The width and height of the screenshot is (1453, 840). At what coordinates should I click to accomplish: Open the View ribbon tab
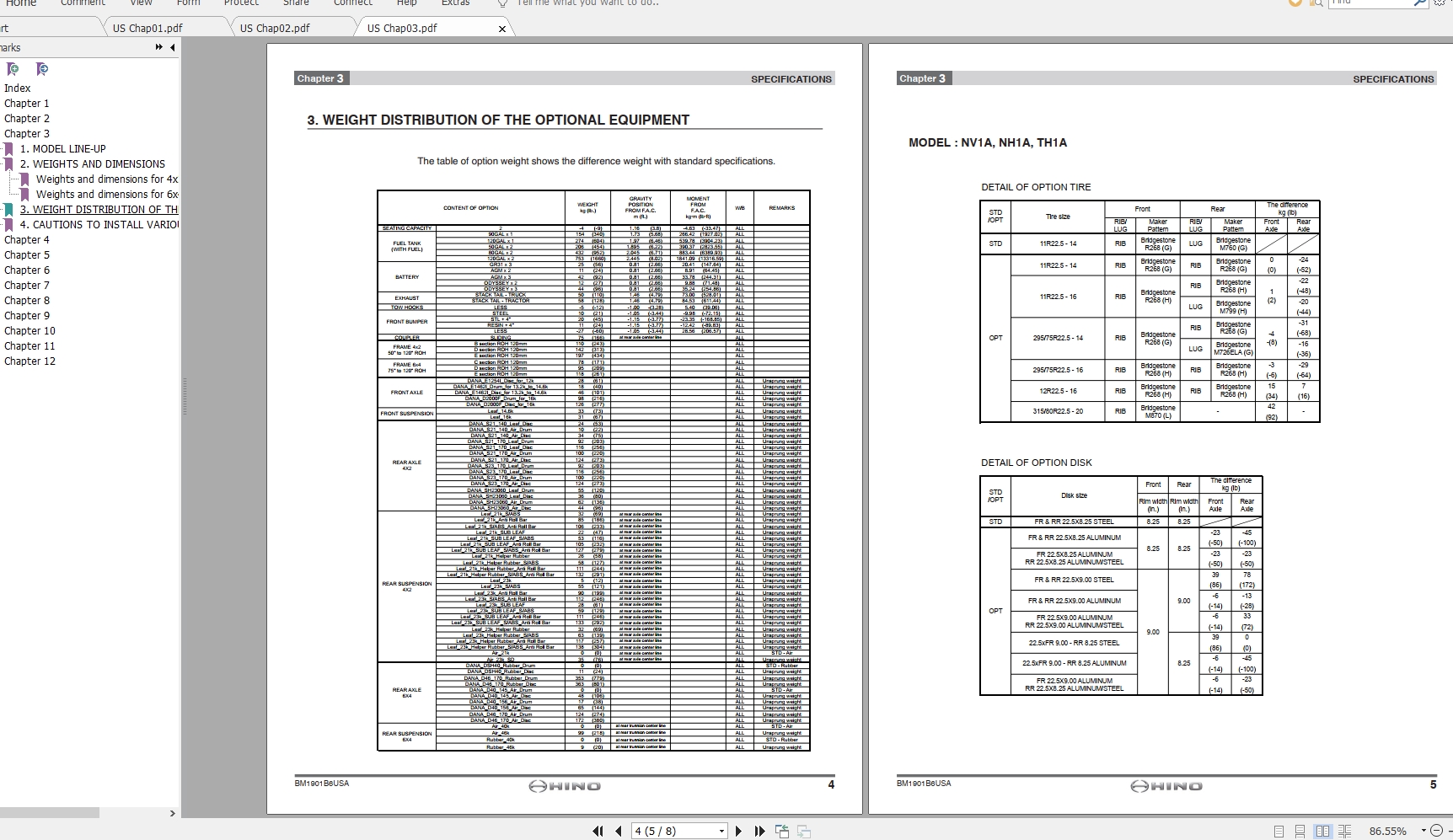(x=141, y=3)
